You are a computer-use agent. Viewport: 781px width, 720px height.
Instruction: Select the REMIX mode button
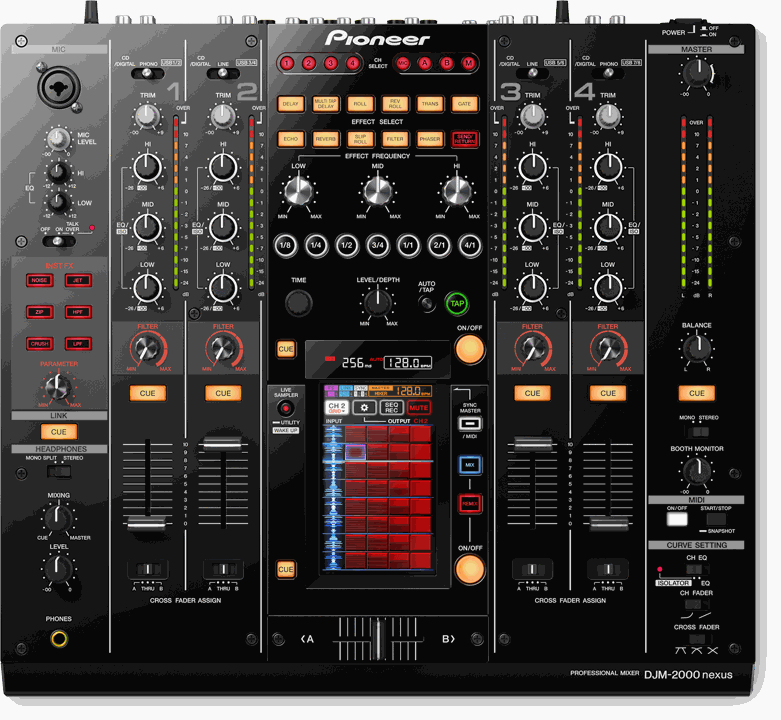coord(470,504)
